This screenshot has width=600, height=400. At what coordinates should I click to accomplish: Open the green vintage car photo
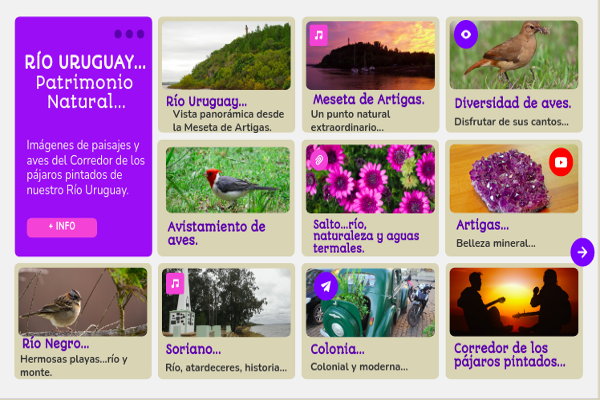370,302
